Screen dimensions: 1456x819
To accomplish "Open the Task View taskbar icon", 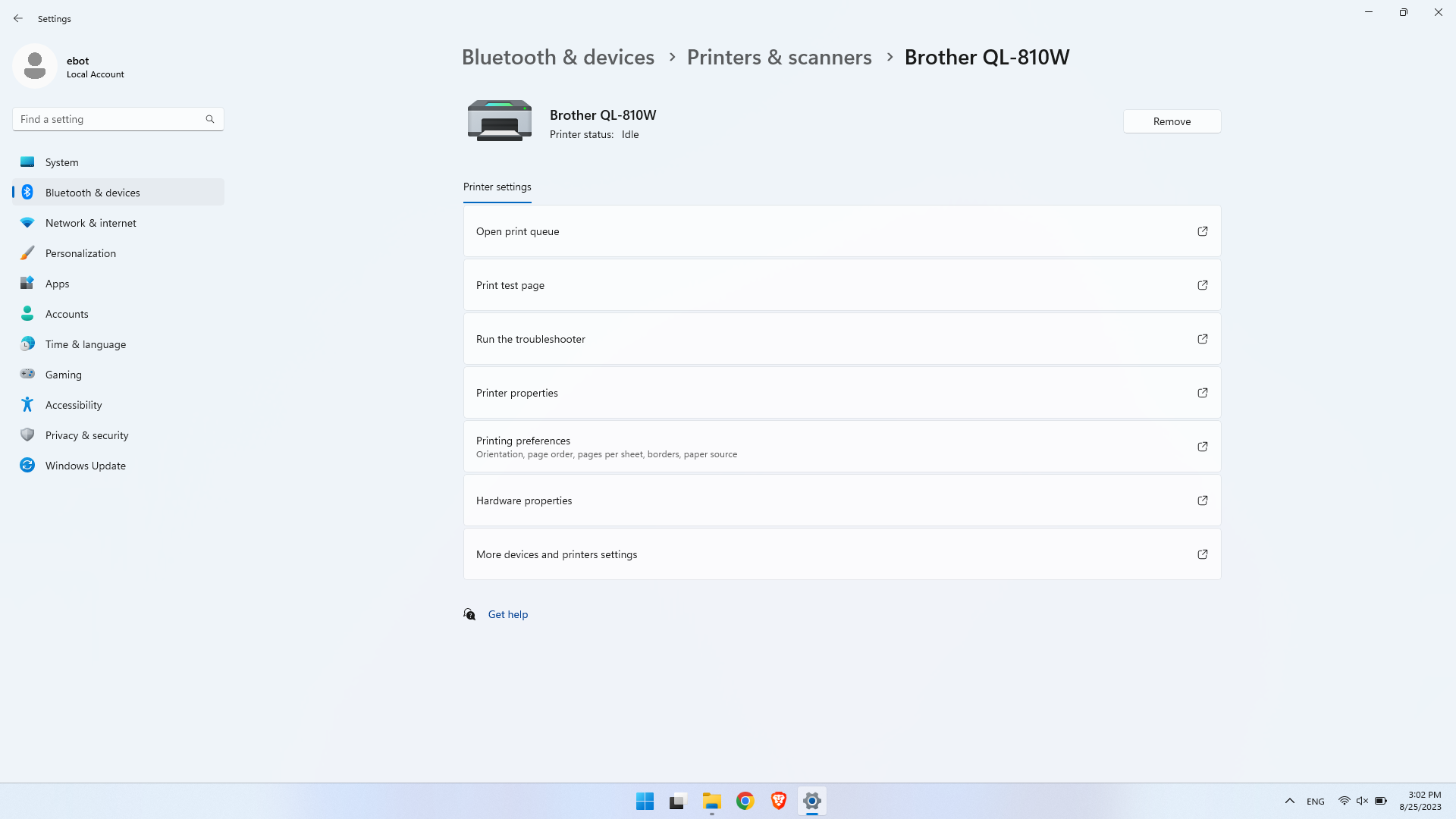I will point(679,801).
